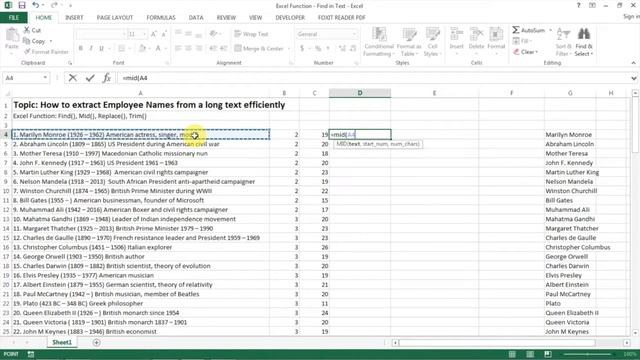Viewport: 640px width, 360px height.
Task: Click the Insert cells icon
Action: pyautogui.click(x=456, y=34)
